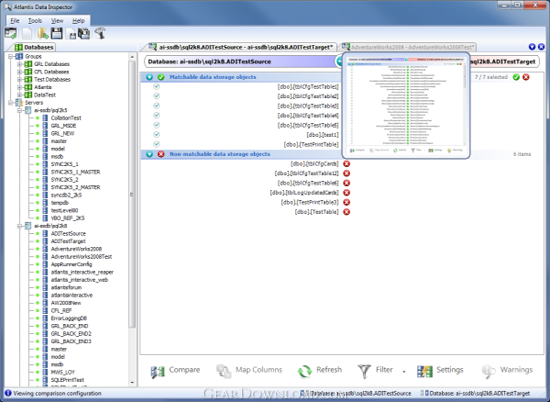
Task: Click the blue close-tab X icon
Action: click(x=541, y=47)
